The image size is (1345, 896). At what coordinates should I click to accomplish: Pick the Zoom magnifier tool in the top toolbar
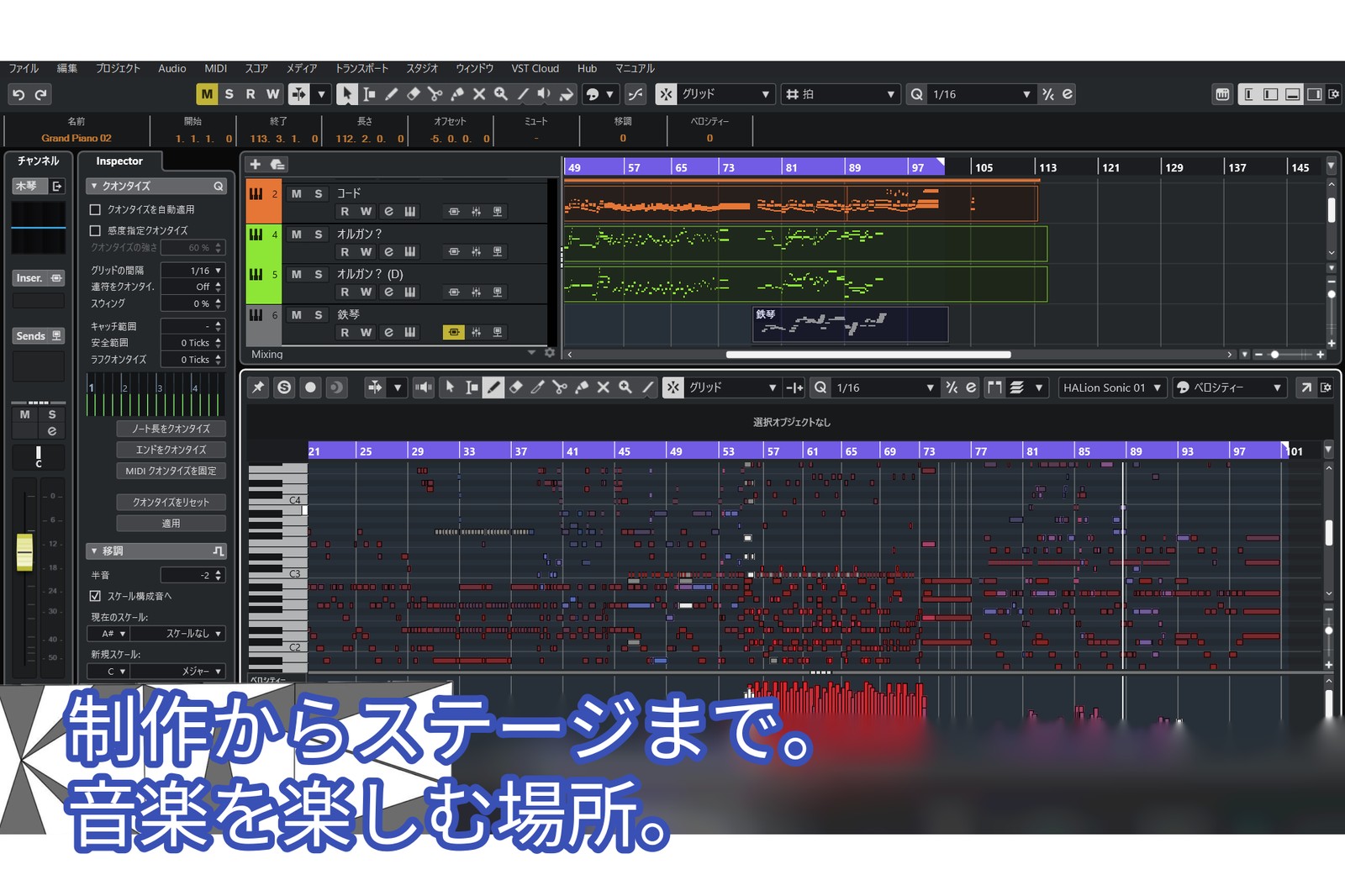click(501, 94)
